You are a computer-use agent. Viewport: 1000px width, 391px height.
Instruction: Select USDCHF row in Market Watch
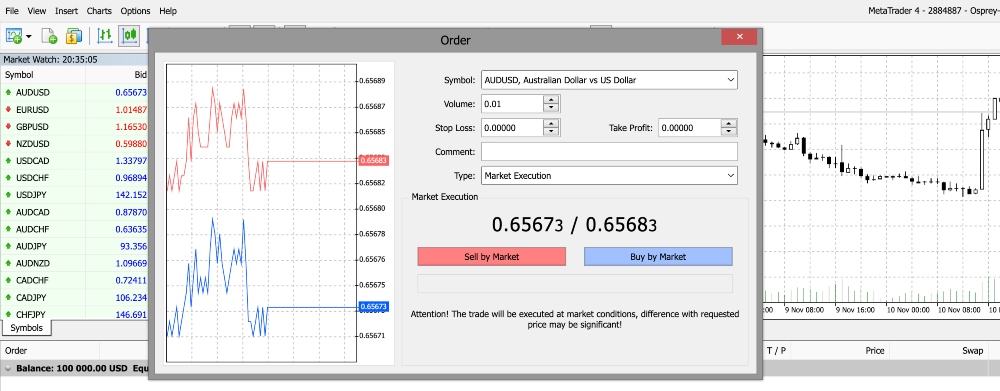coord(75,178)
